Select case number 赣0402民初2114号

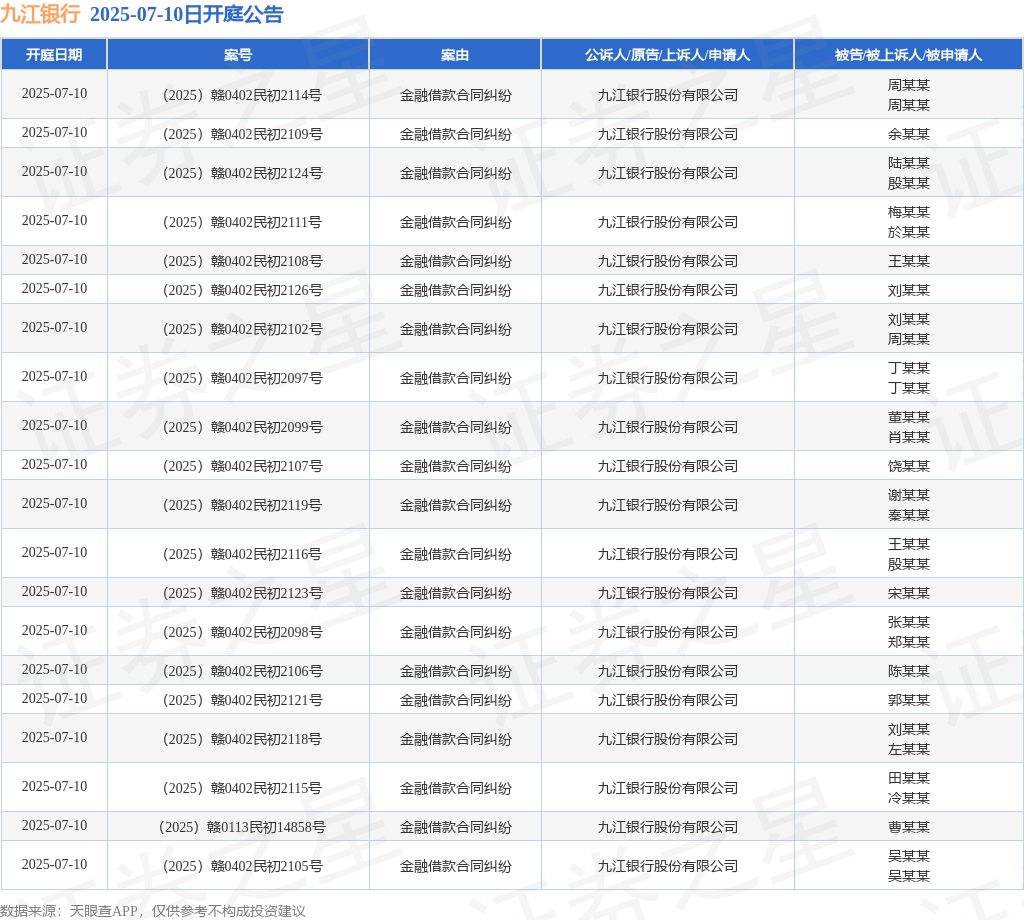[242, 95]
